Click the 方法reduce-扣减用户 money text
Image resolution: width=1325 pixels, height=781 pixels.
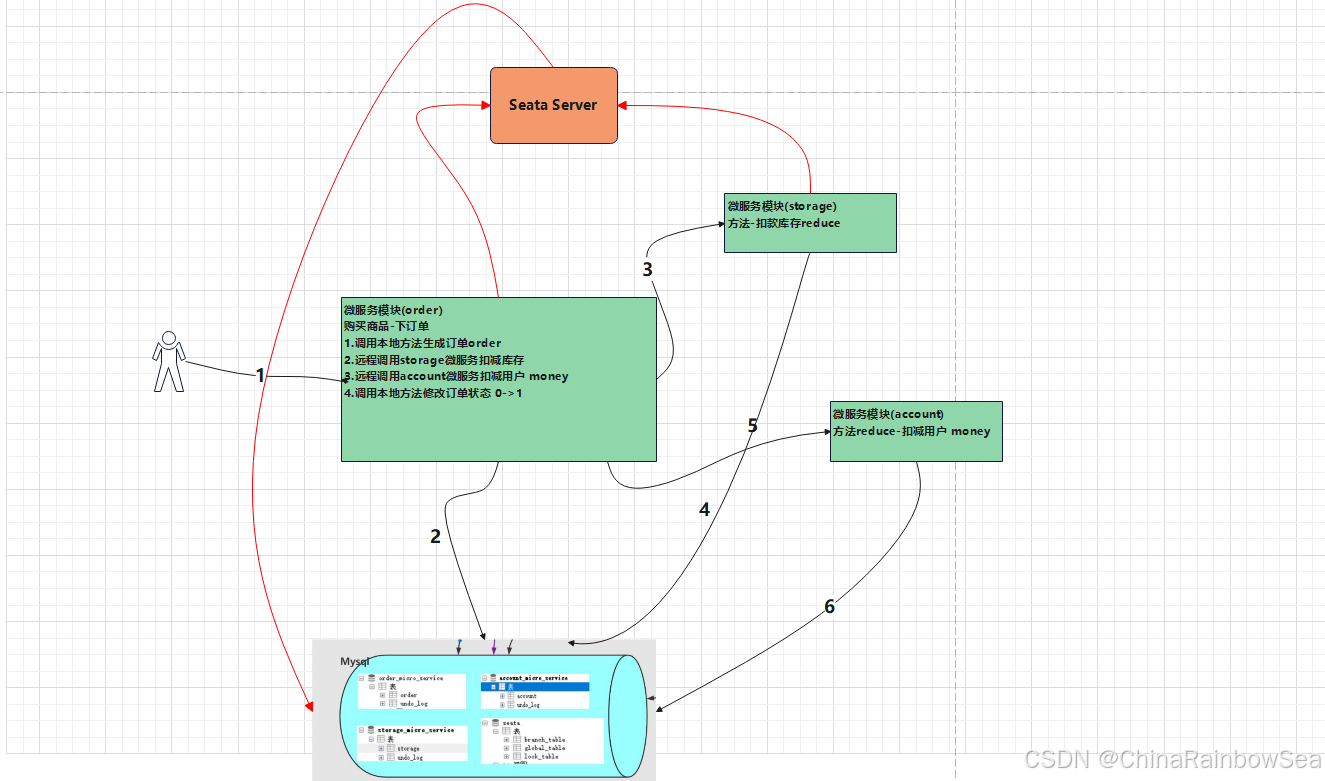[x=911, y=431]
